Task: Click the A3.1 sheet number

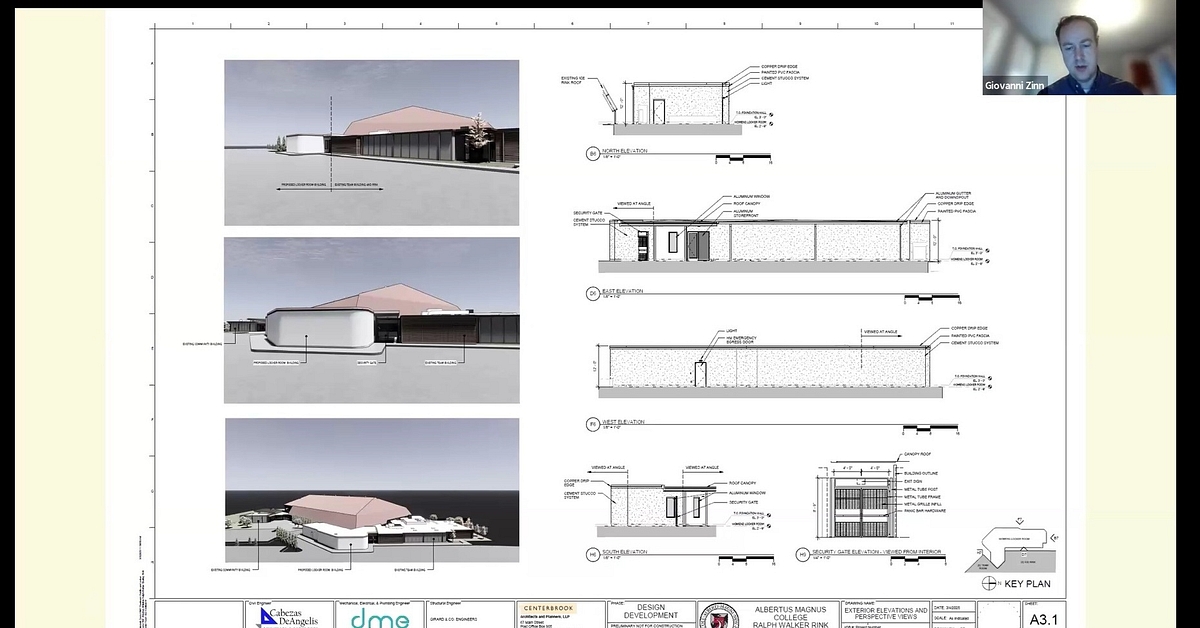Action: pyautogui.click(x=1044, y=619)
